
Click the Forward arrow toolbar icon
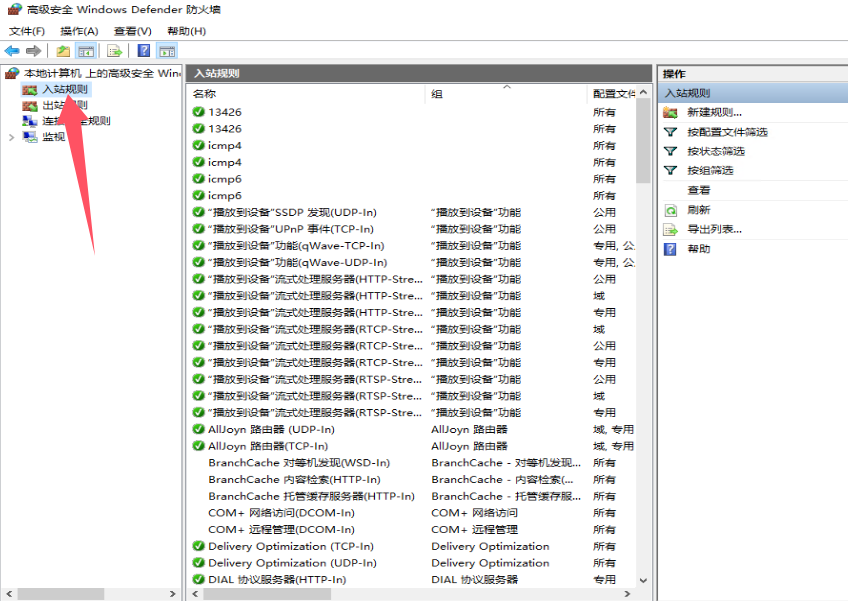point(34,51)
